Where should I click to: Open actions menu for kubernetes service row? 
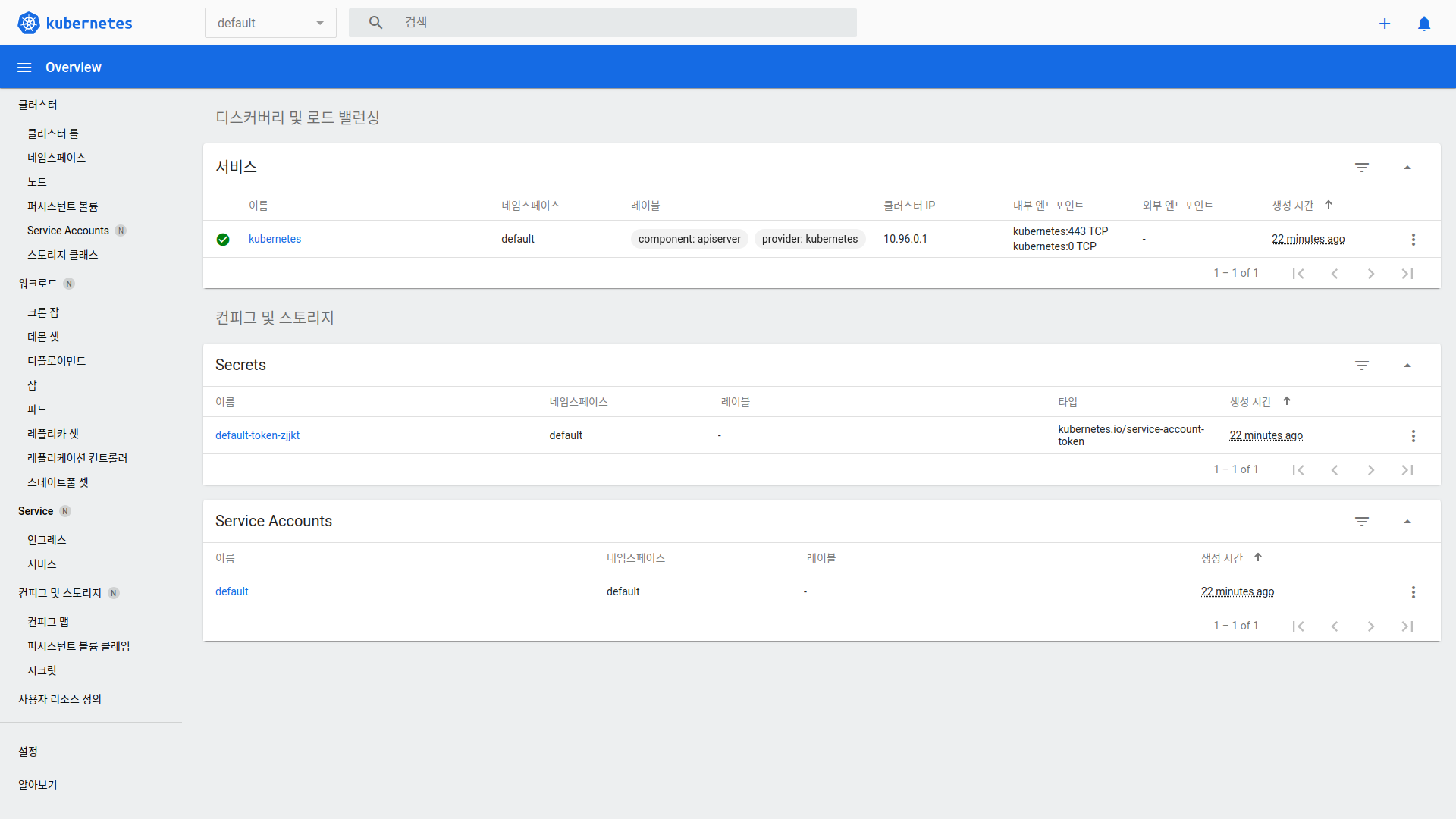1413,240
